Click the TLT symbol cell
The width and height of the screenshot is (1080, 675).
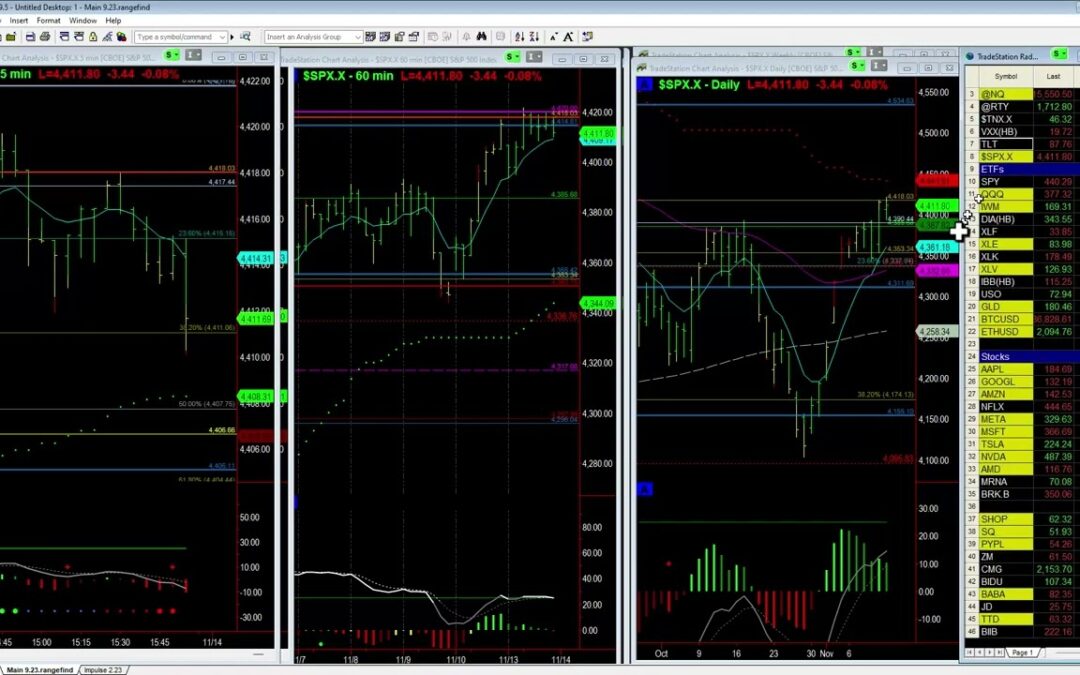click(x=1006, y=144)
